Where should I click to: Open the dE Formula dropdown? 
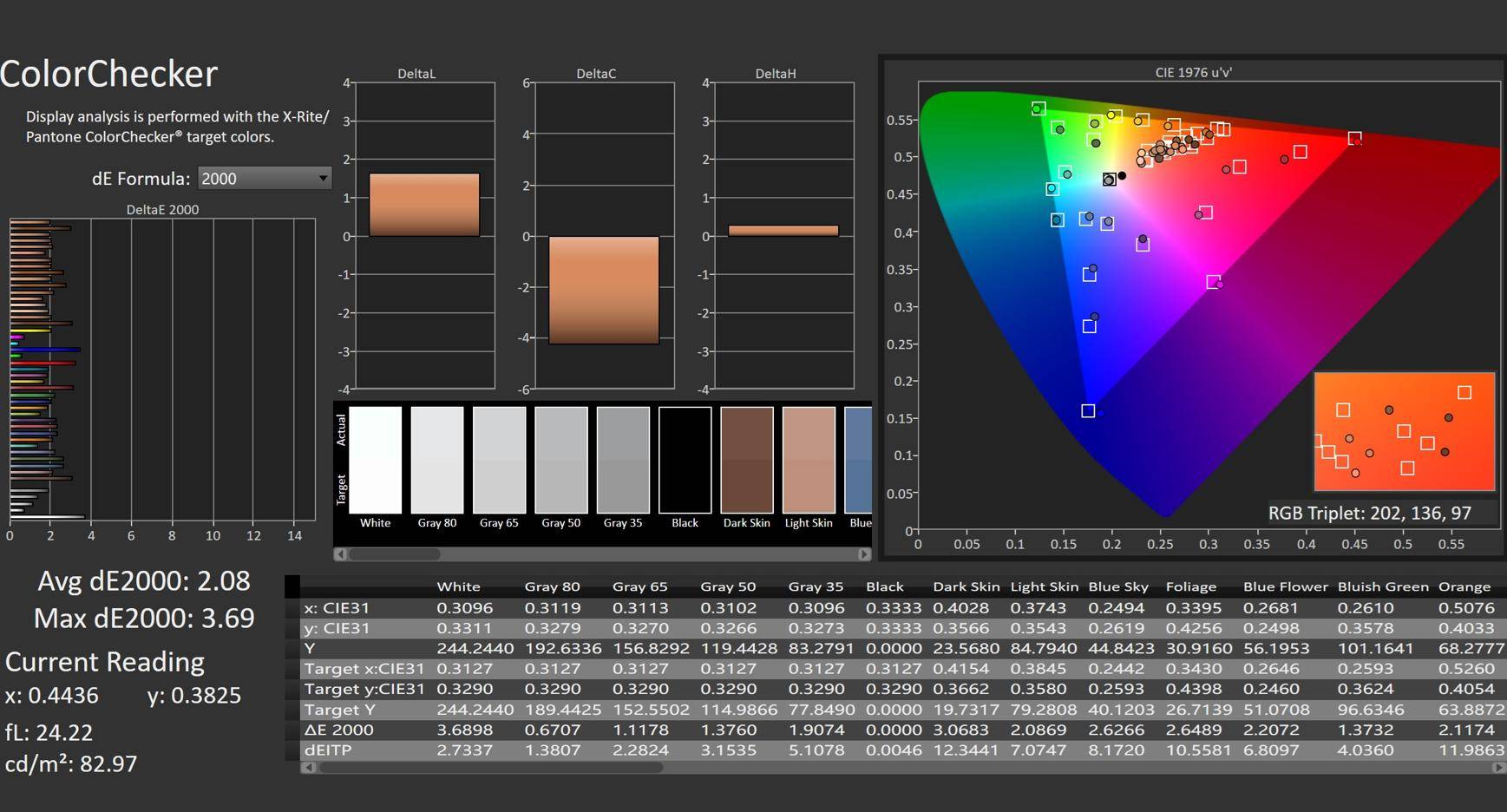click(265, 179)
